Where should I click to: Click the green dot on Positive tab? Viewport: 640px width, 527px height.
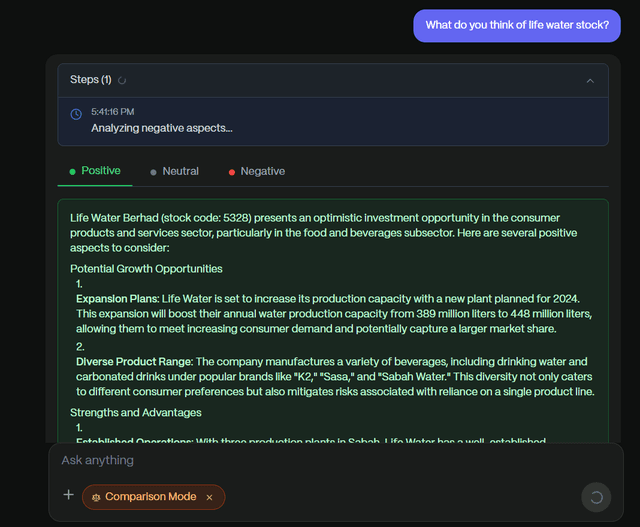pyautogui.click(x=72, y=172)
